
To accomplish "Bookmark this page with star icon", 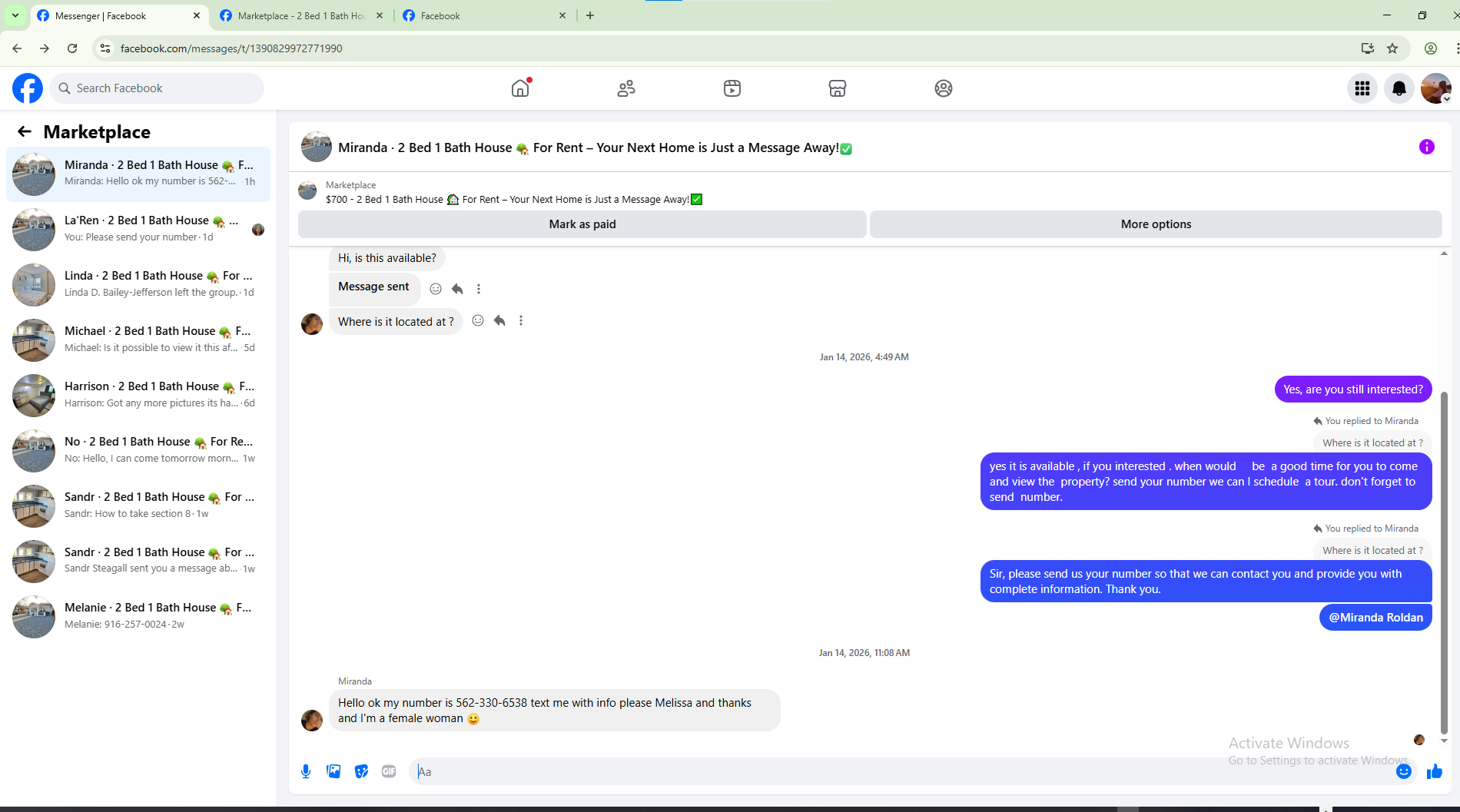I will click(1392, 48).
